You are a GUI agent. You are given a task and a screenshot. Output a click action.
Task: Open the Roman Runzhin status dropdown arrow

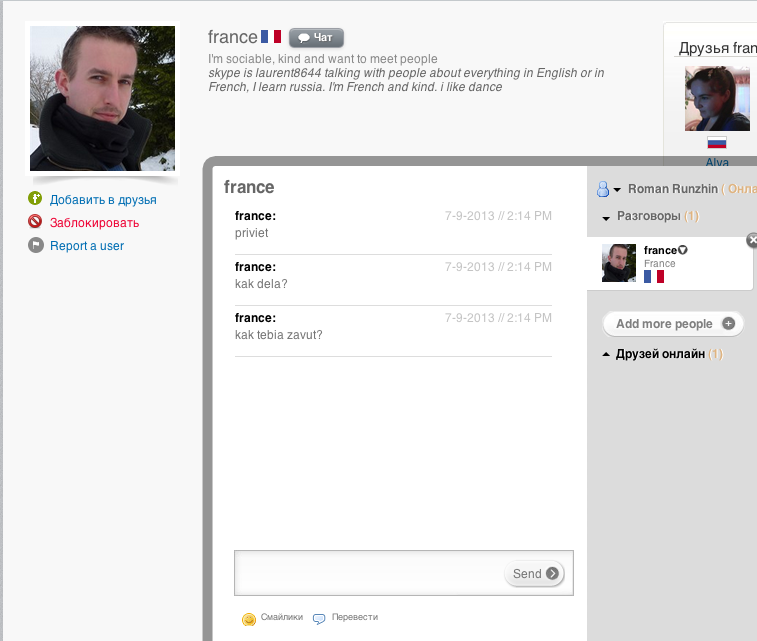[x=617, y=190]
